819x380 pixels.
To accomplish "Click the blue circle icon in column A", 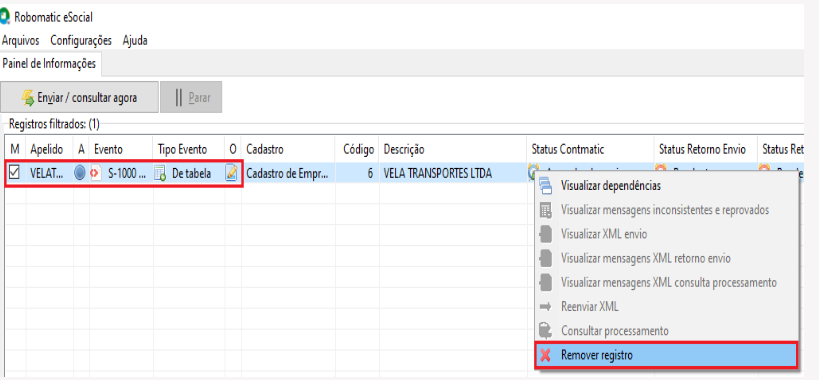I will click(79, 173).
